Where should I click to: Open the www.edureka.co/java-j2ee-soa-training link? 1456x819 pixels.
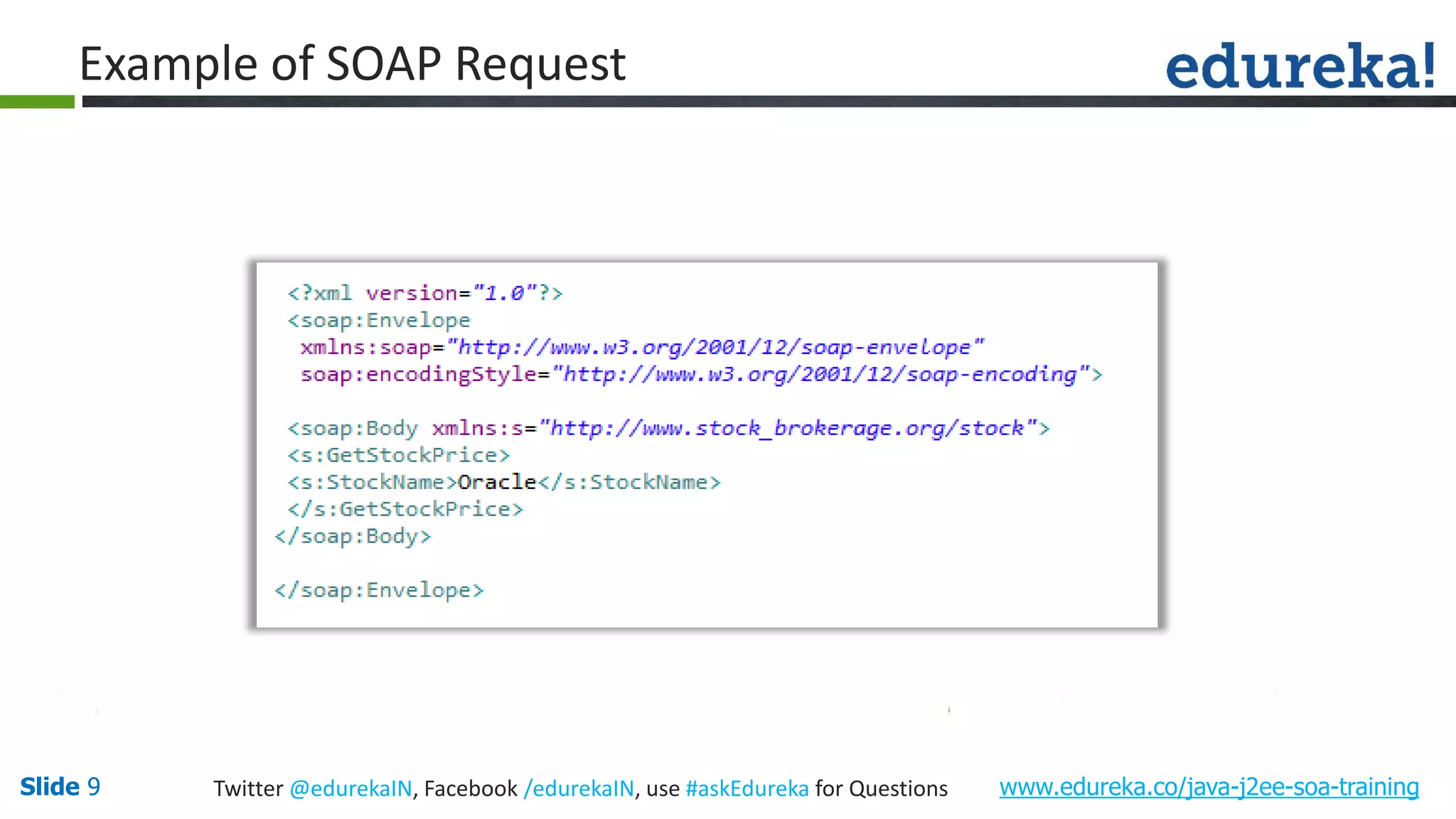click(x=1209, y=787)
